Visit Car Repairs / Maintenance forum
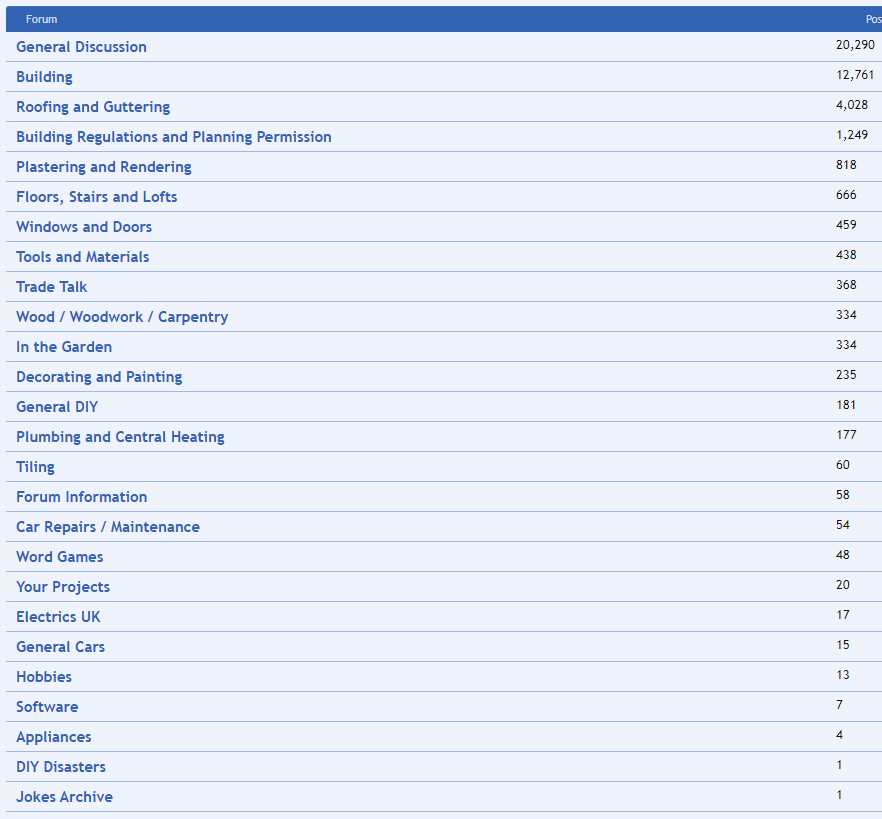This screenshot has height=819, width=882. point(107,527)
